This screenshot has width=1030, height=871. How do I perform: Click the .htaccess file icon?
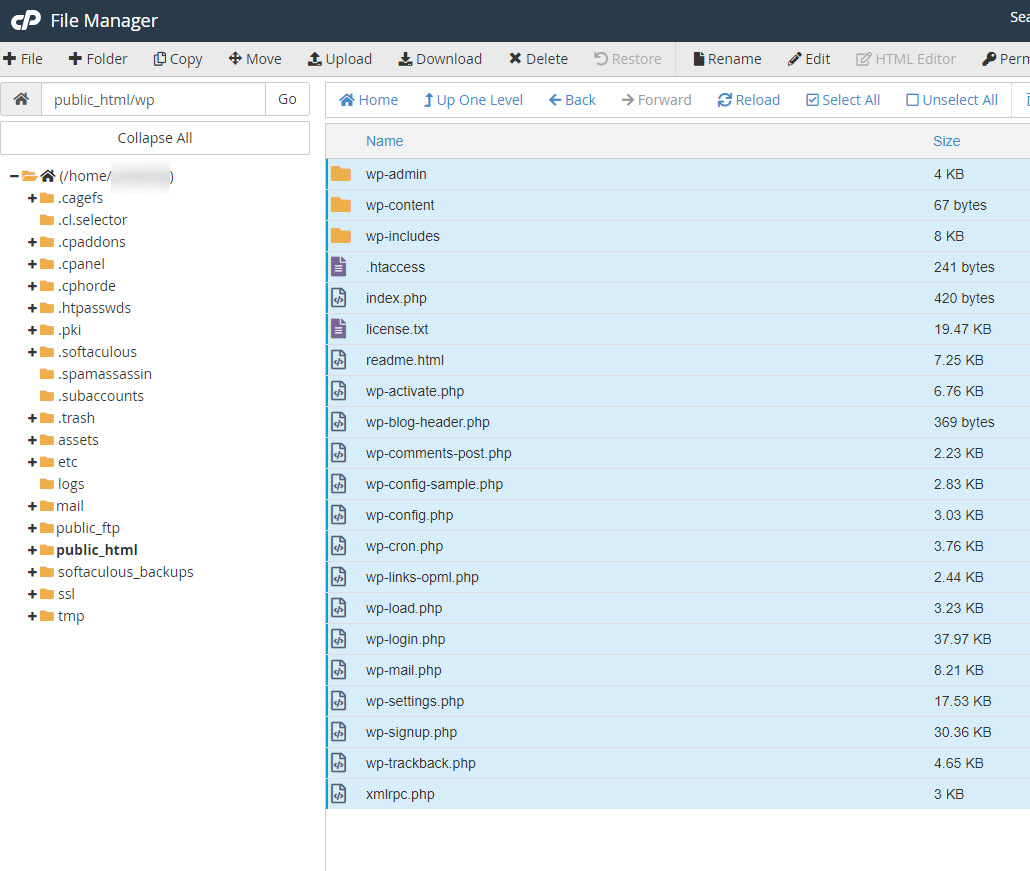click(x=339, y=267)
